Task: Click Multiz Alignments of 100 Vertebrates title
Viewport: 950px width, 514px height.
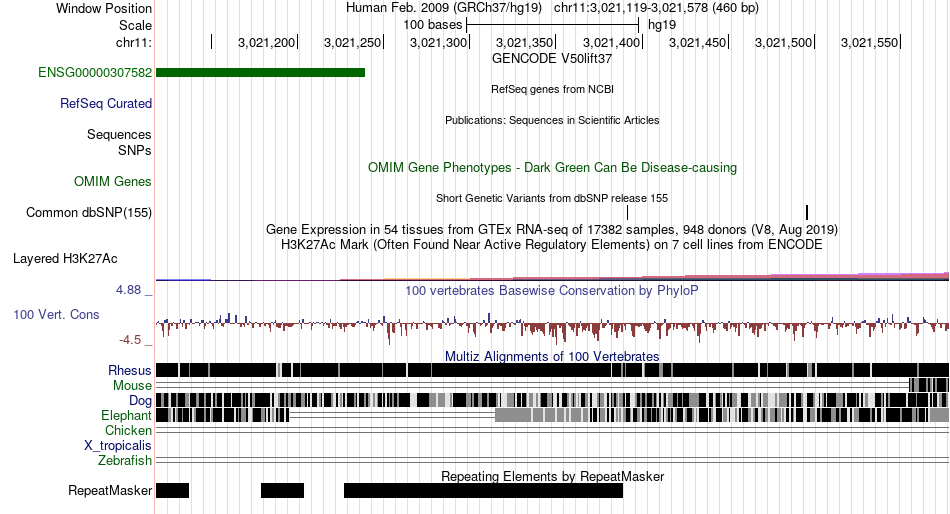Action: (552, 356)
